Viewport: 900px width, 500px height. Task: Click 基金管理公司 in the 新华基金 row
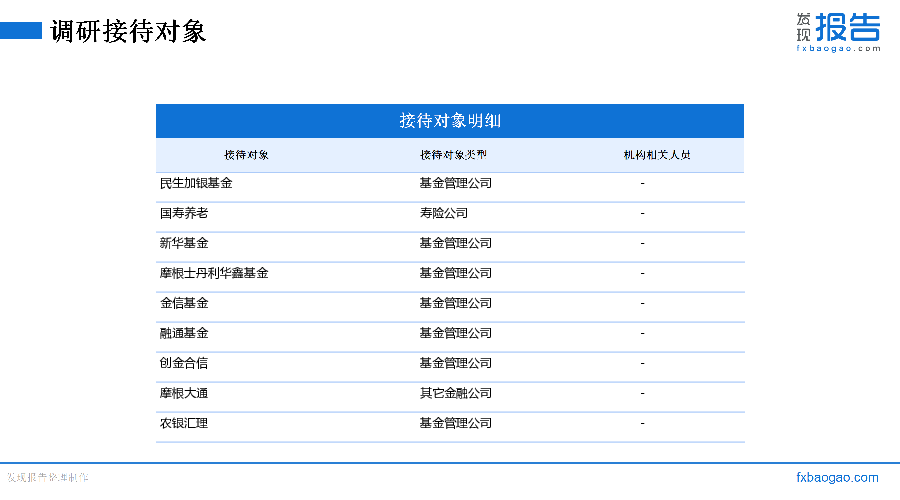(x=456, y=243)
